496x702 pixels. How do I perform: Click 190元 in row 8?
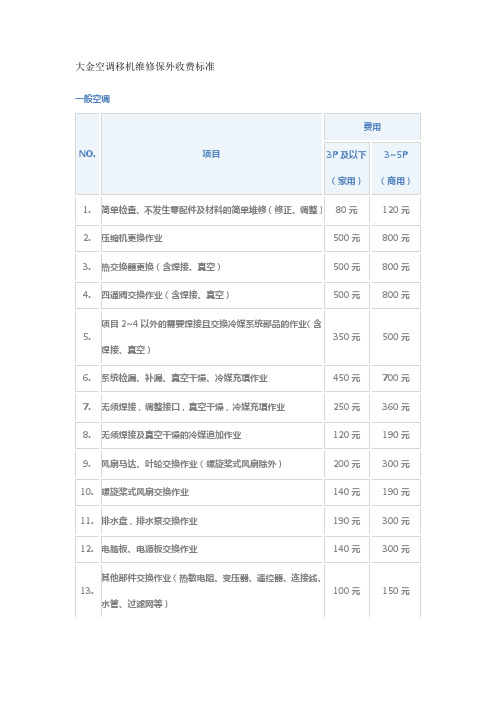(x=396, y=435)
